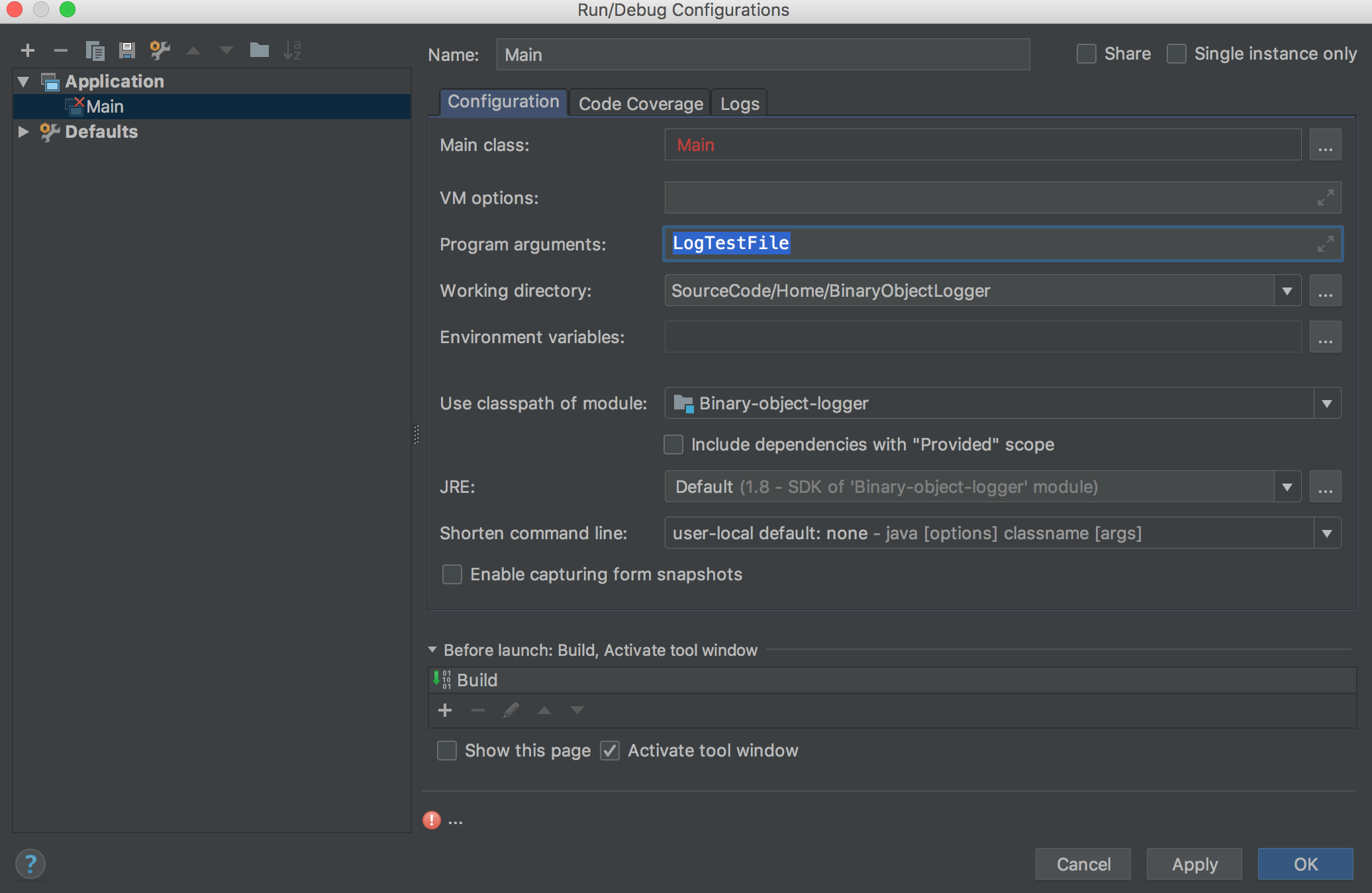Uncheck Activate tool window checkbox

(x=610, y=751)
